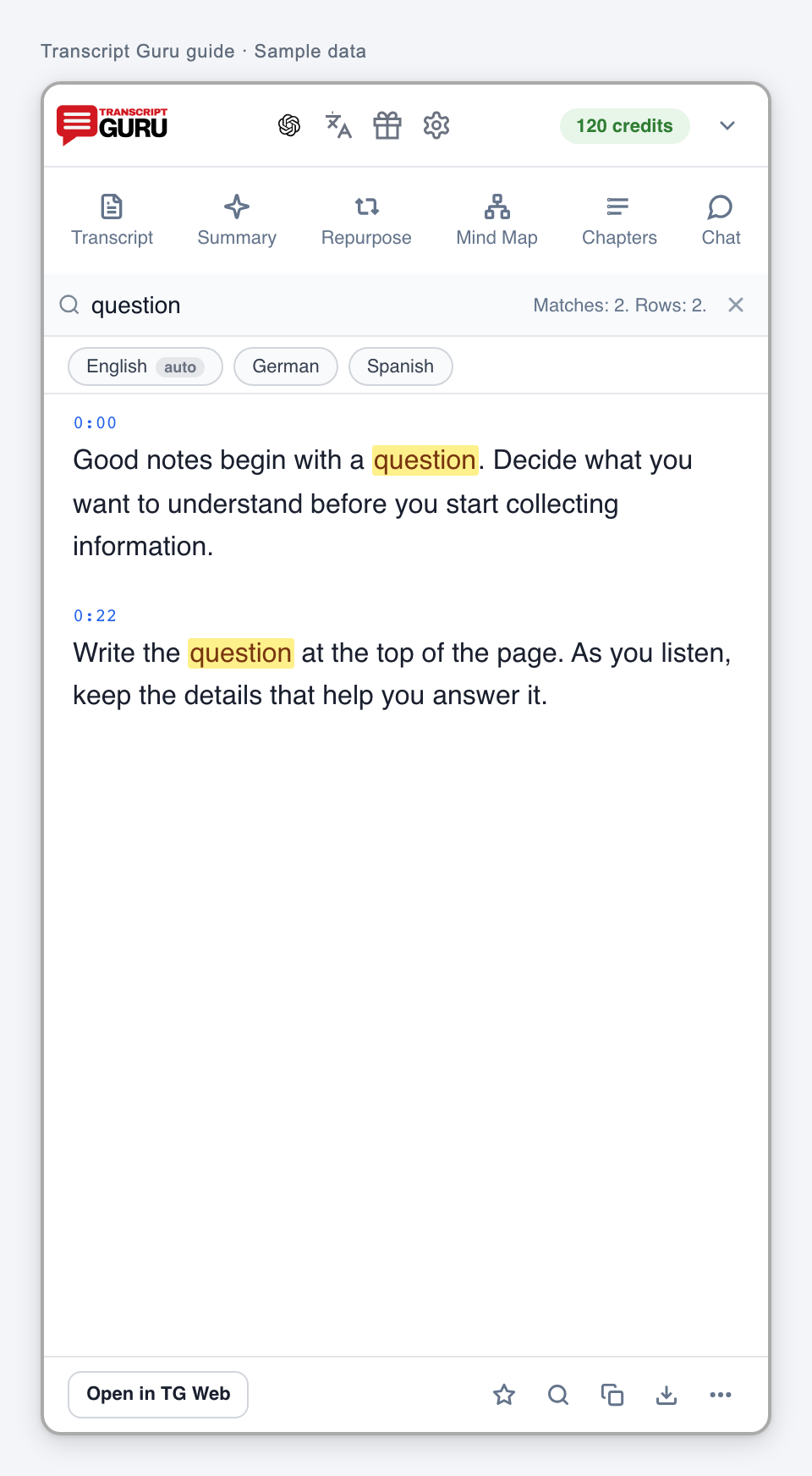The image size is (812, 1476).
Task: Click the 120 credits badge
Action: click(625, 126)
